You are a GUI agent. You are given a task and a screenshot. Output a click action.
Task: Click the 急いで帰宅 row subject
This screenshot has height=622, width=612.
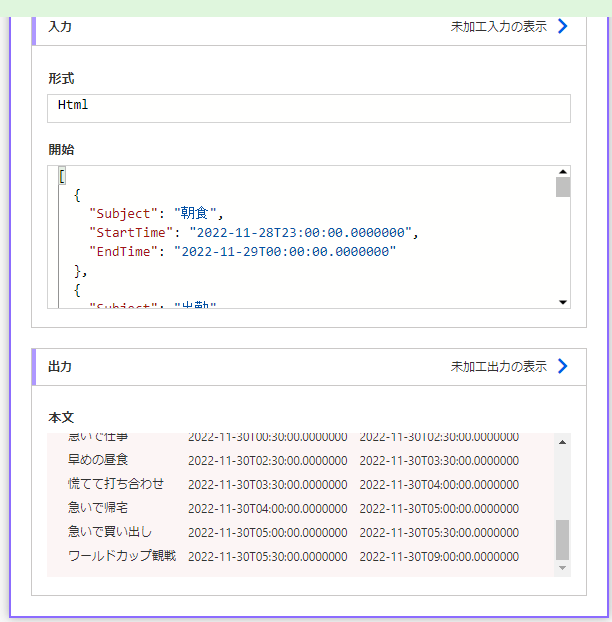(x=98, y=508)
